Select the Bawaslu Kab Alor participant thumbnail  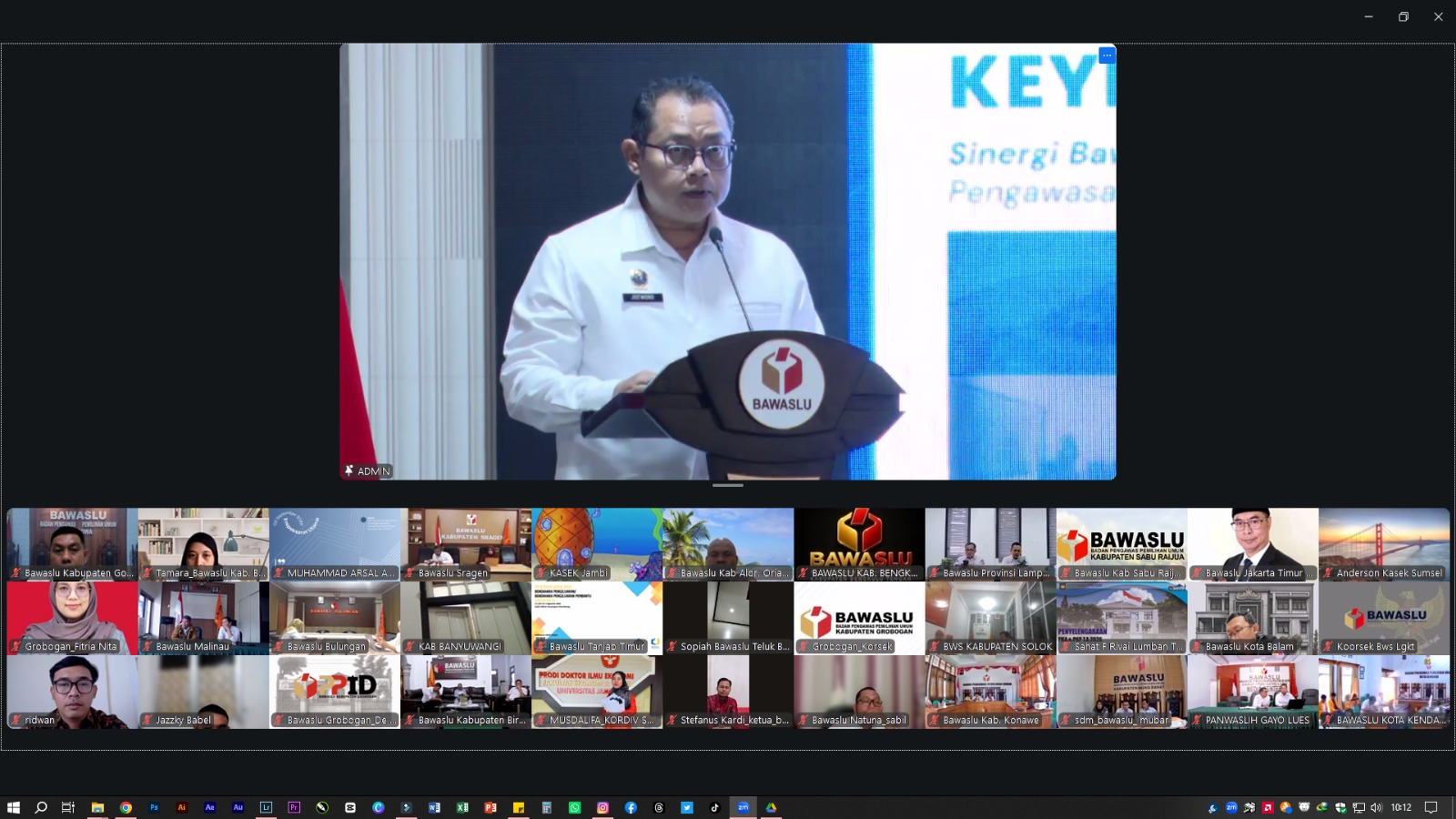pyautogui.click(x=728, y=544)
